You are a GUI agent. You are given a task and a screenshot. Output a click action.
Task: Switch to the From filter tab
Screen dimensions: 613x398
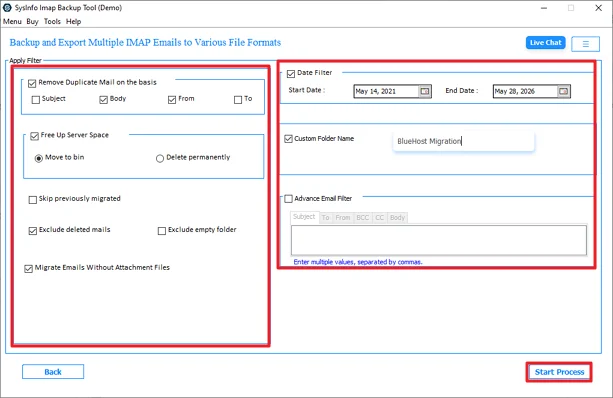[x=343, y=217]
